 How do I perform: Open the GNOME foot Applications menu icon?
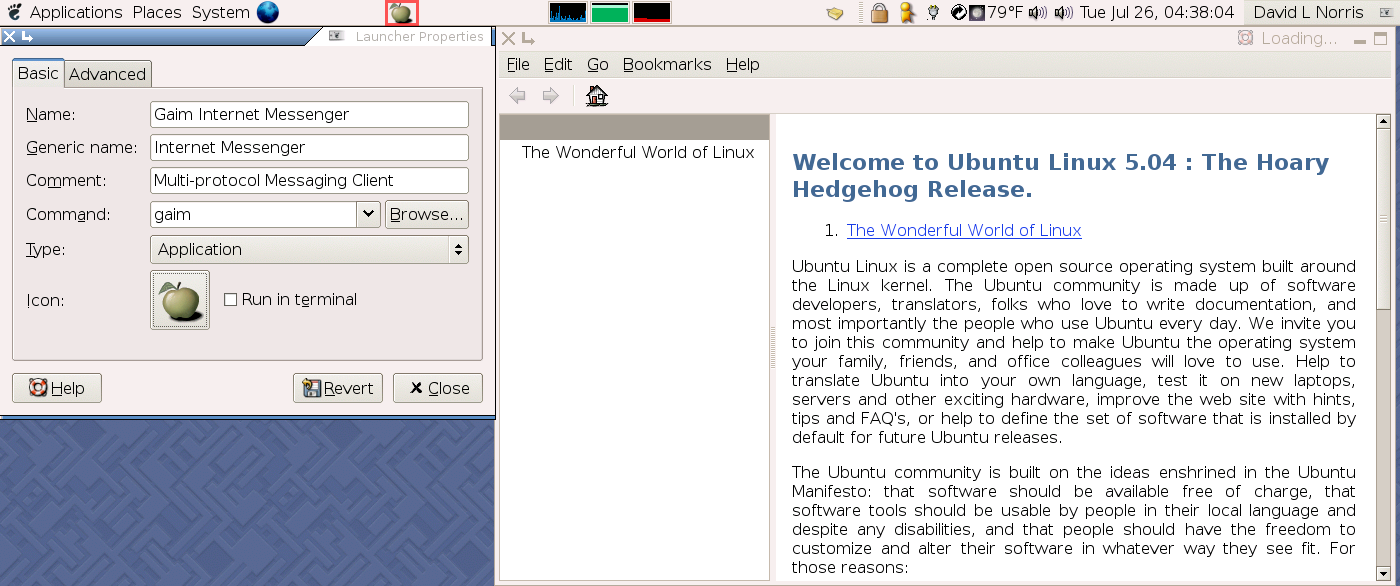[x=14, y=13]
